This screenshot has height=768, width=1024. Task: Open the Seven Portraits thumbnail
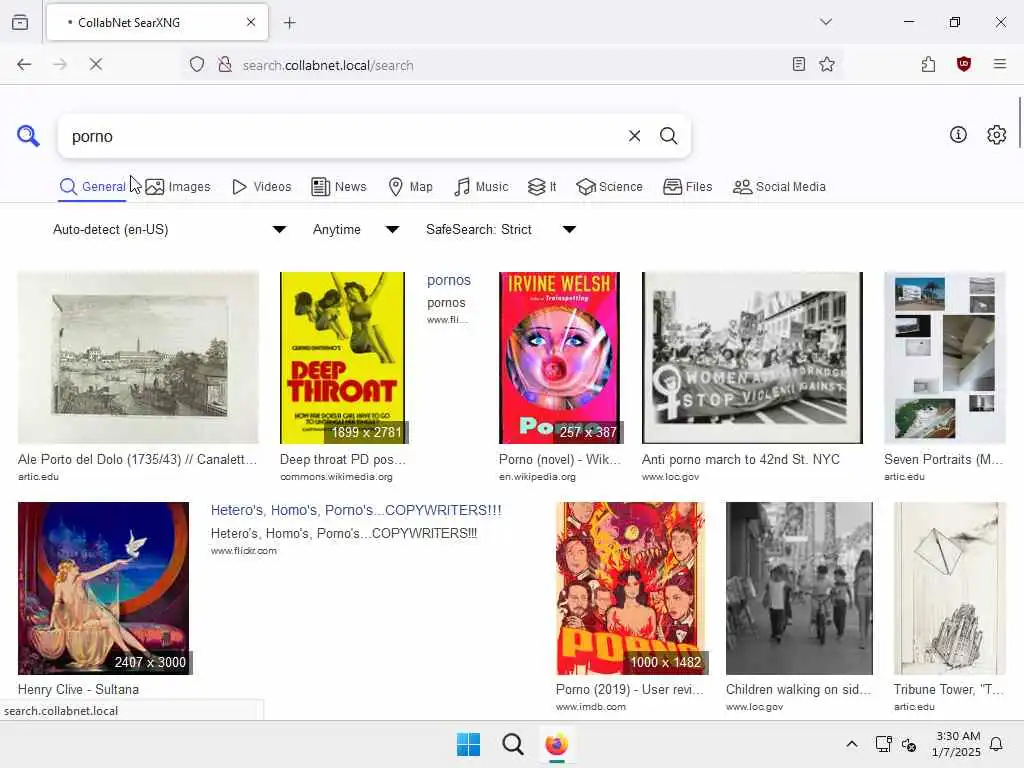click(x=944, y=358)
